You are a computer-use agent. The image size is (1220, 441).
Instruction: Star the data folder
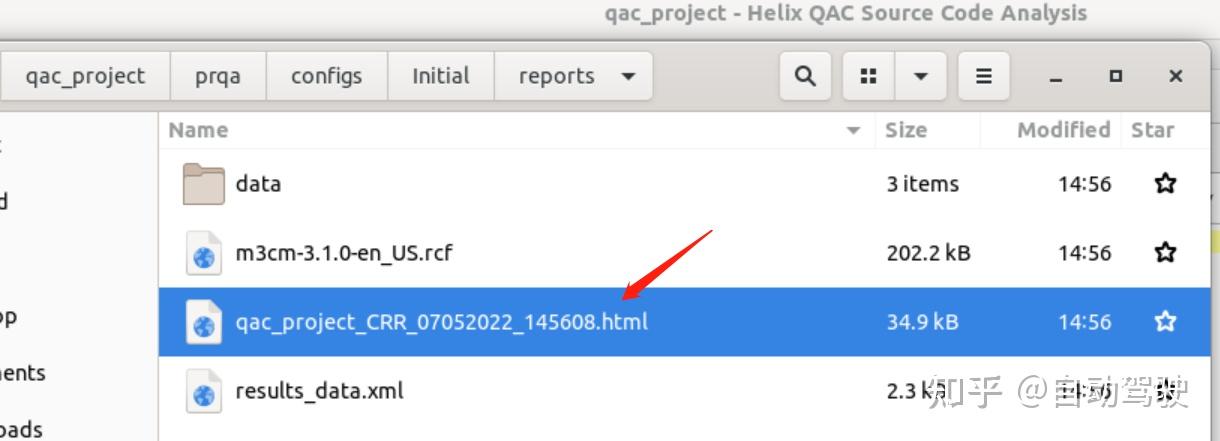click(1165, 184)
